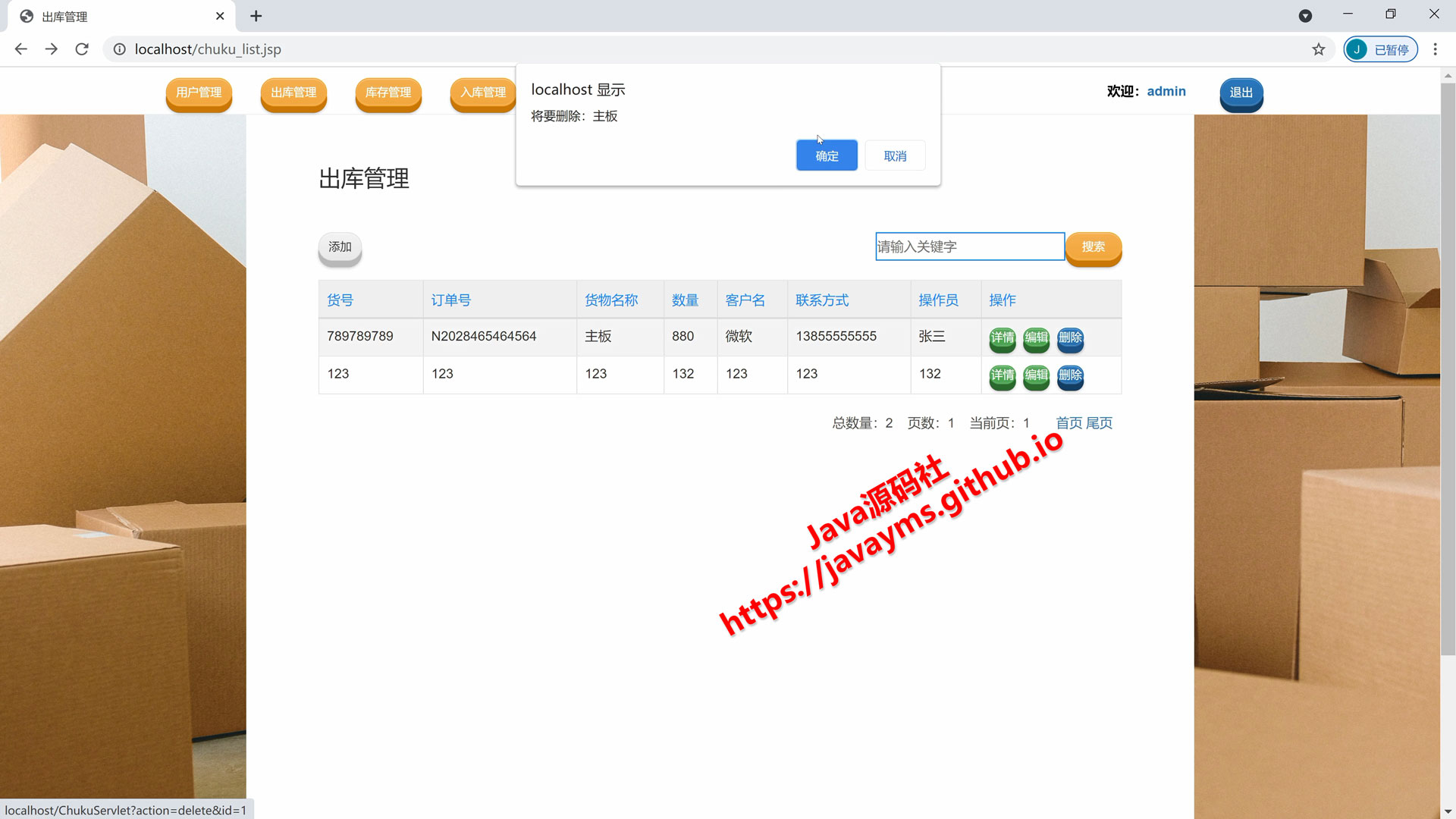Open 用户管理 navigation menu
This screenshot has height=819, width=1456.
199,93
